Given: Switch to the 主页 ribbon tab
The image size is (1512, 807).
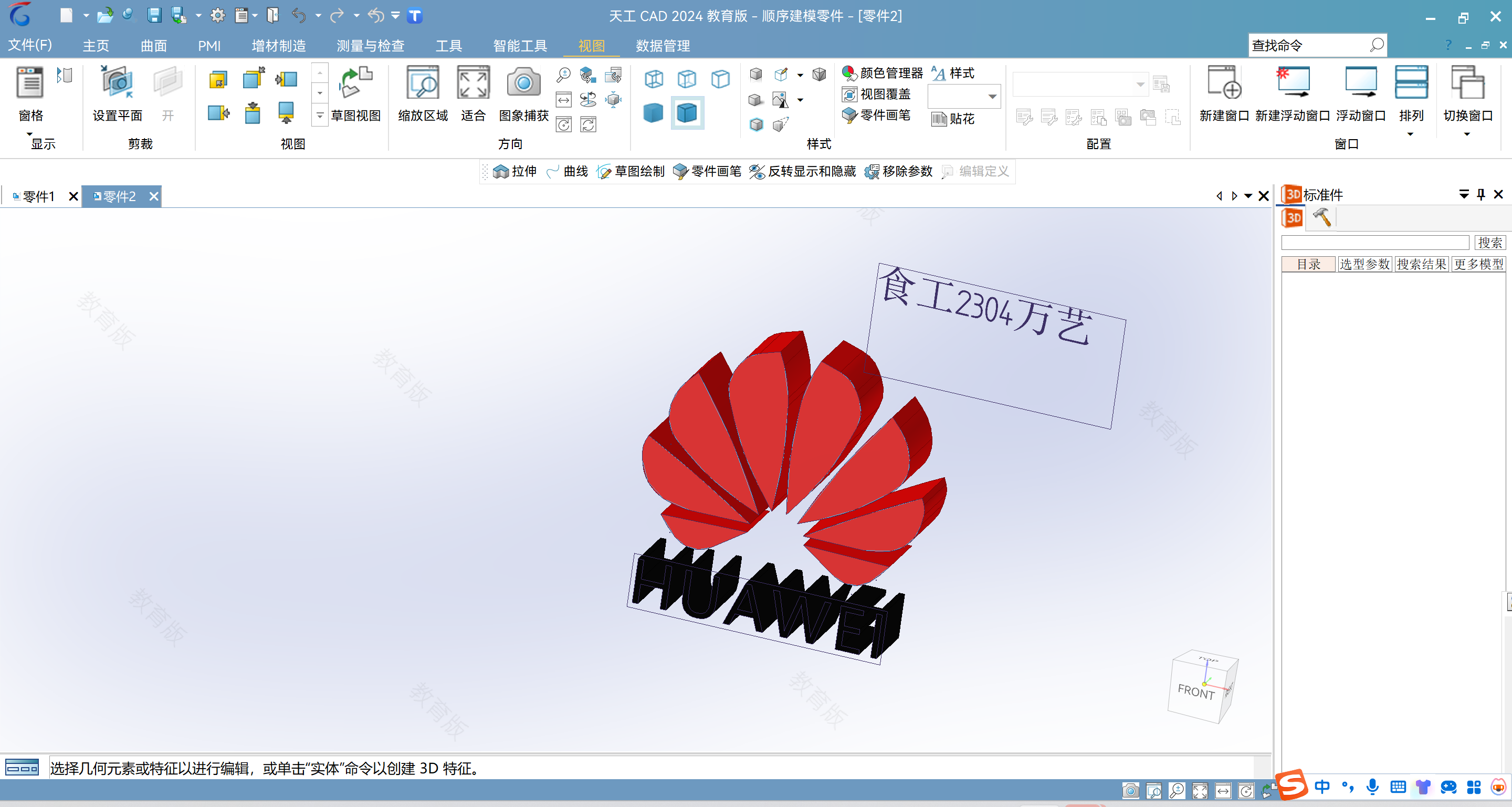Looking at the screenshot, I should [x=96, y=45].
